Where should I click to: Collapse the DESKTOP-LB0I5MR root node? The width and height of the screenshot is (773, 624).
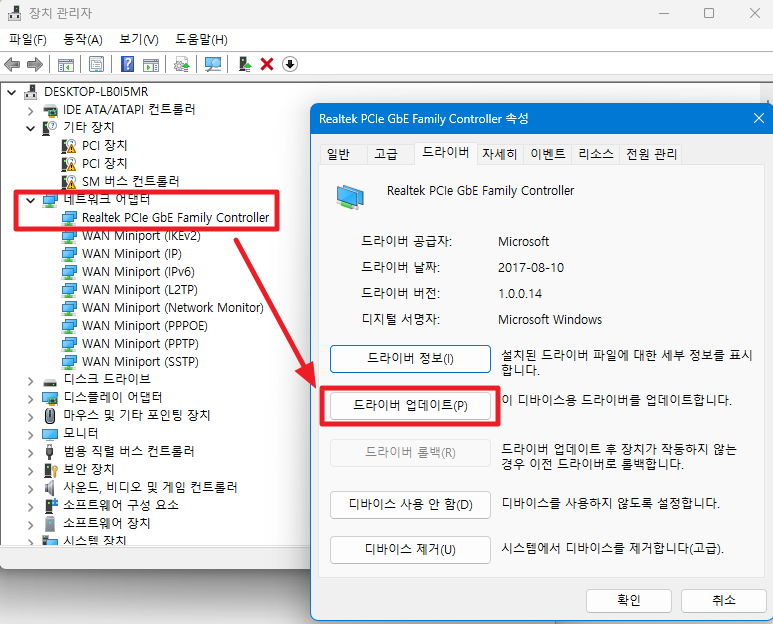coord(12,92)
